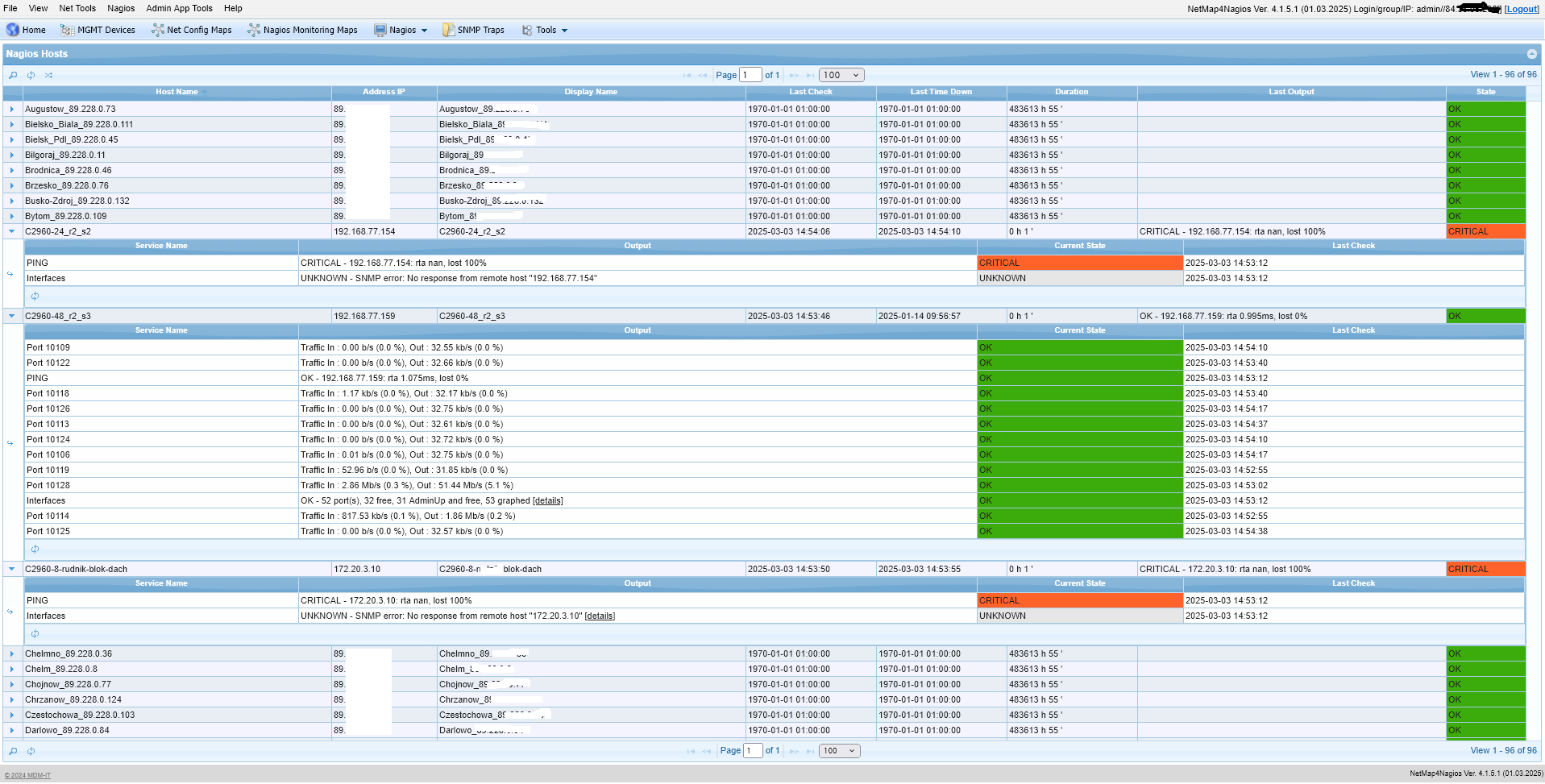1545x784 pixels.
Task: Expand the Augustow_89.228.0.73 host row
Action: click(12, 109)
